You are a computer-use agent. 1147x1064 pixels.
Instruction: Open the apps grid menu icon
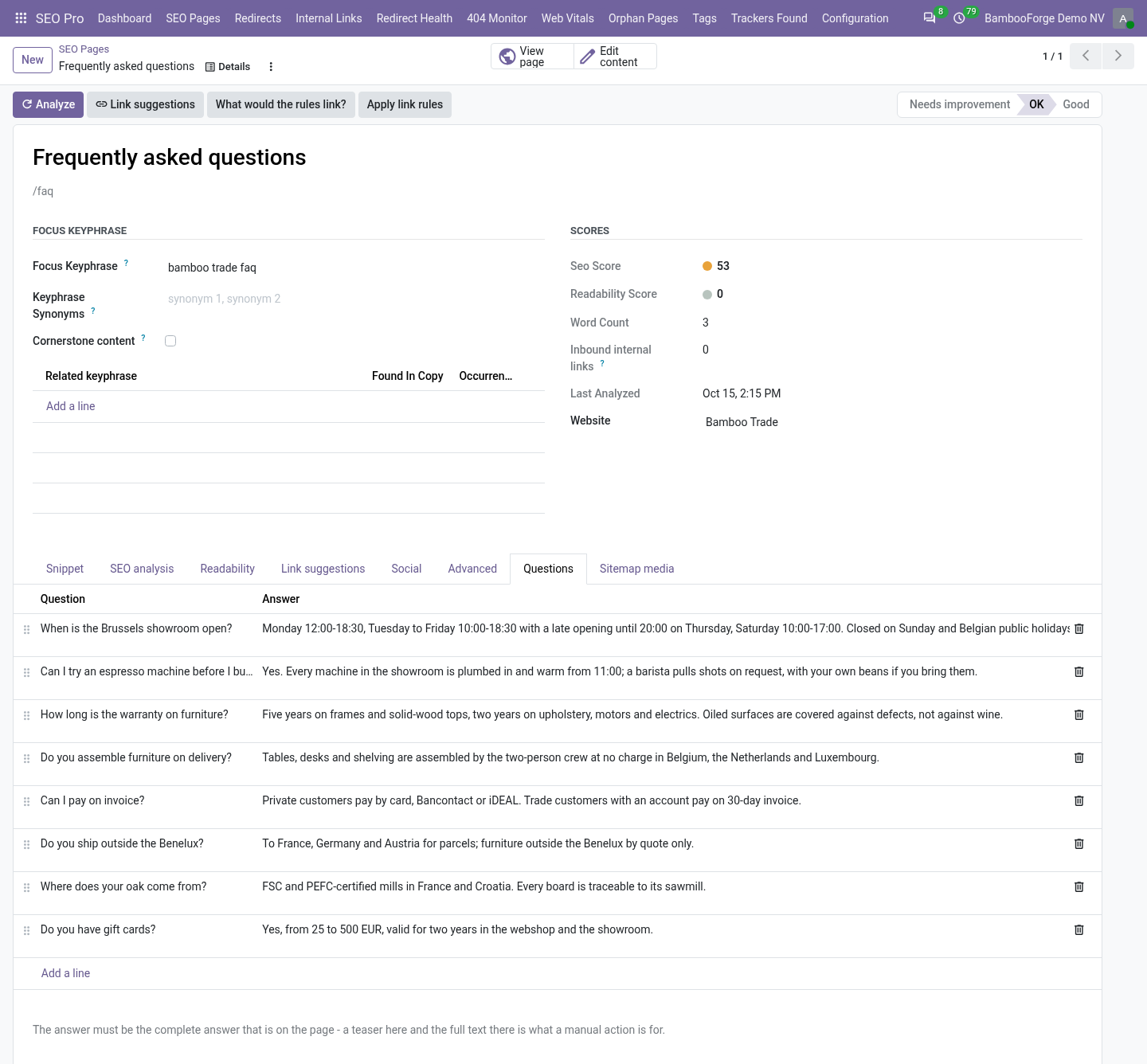tap(22, 18)
